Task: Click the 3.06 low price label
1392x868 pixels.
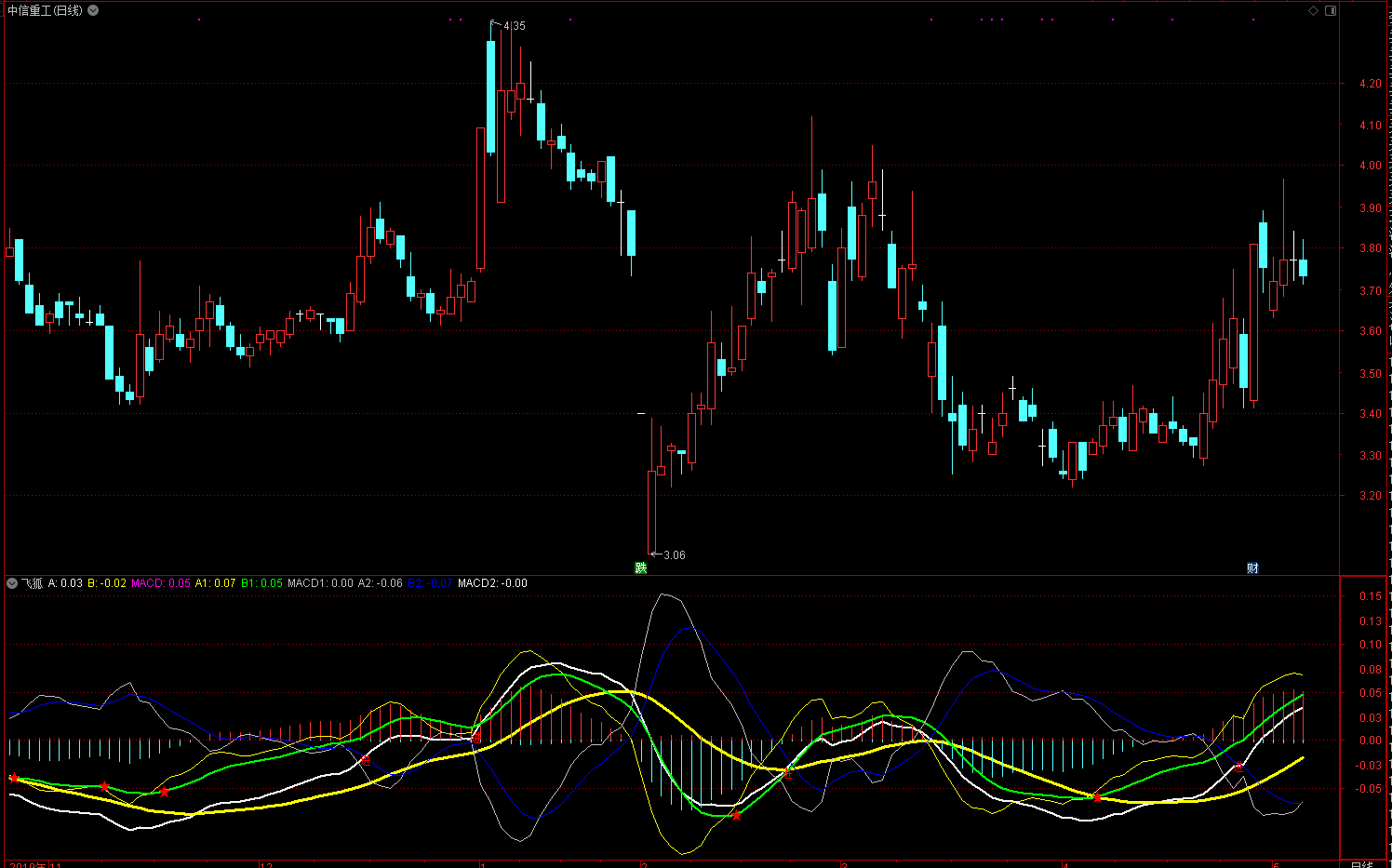Action: pos(675,555)
